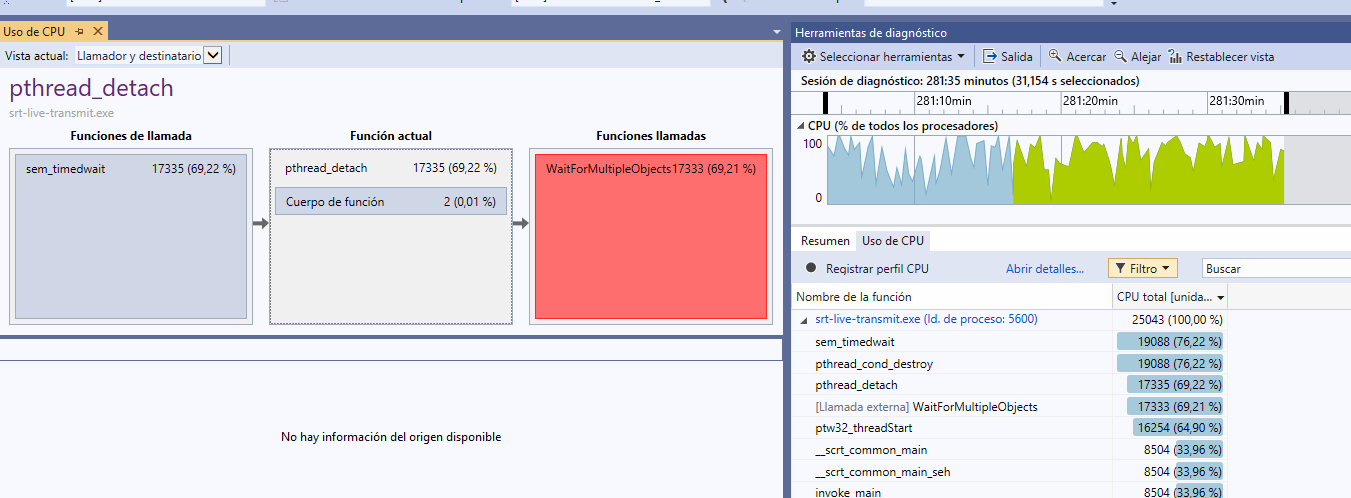Click the sem_timedwait caller function box

point(131,236)
